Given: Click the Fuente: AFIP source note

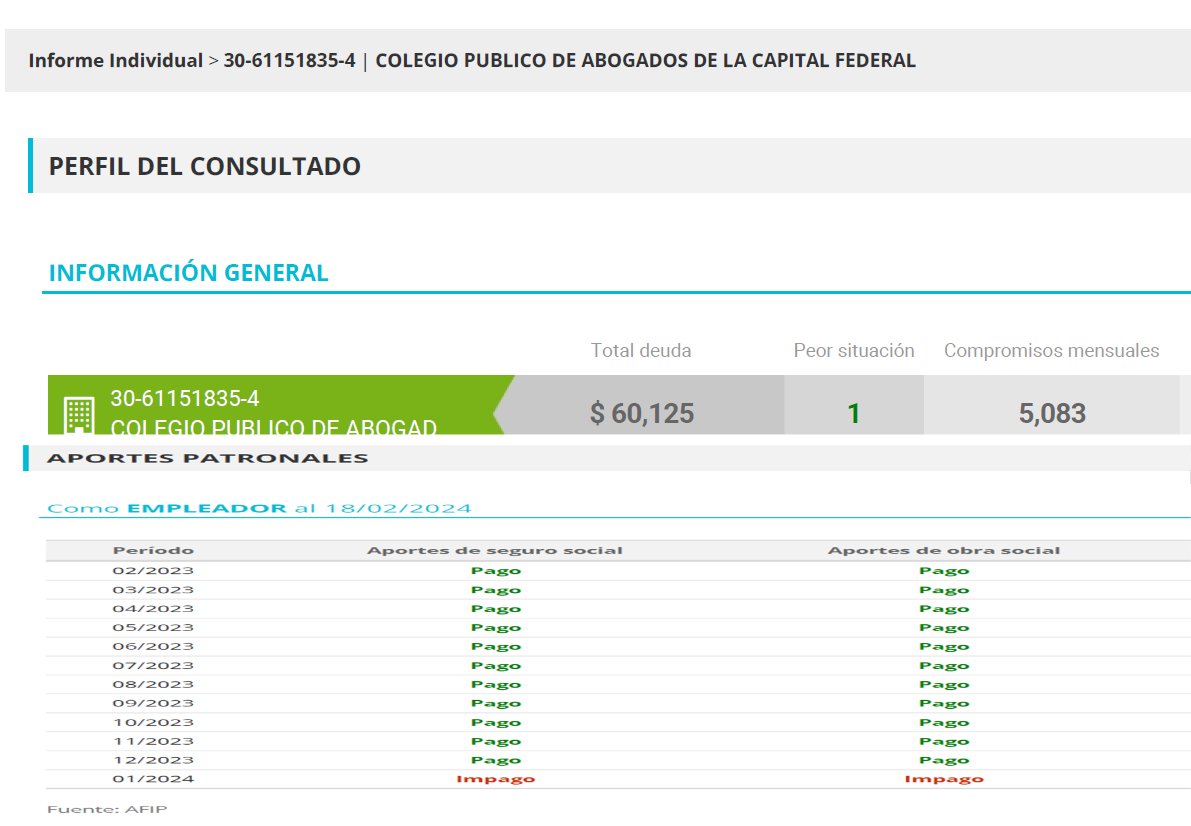Looking at the screenshot, I should pyautogui.click(x=107, y=810).
